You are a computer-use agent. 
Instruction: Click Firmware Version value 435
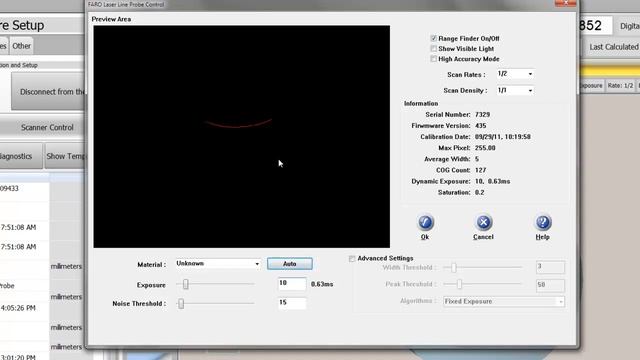click(480, 126)
